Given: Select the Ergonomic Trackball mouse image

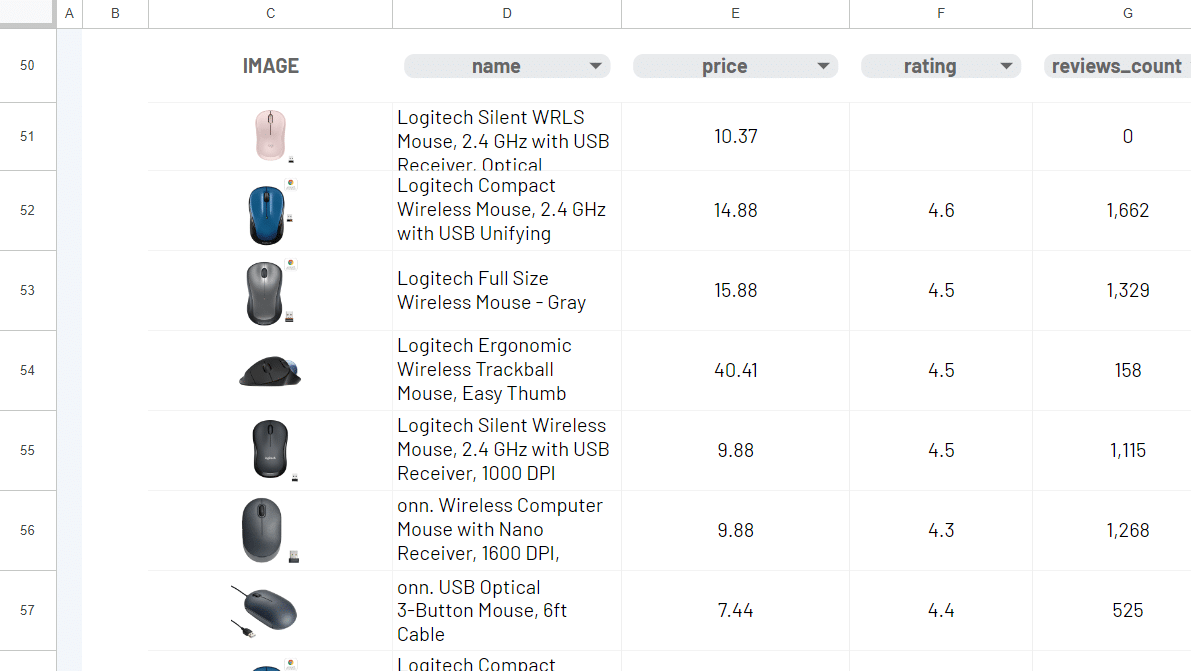Looking at the screenshot, I should pyautogui.click(x=270, y=370).
